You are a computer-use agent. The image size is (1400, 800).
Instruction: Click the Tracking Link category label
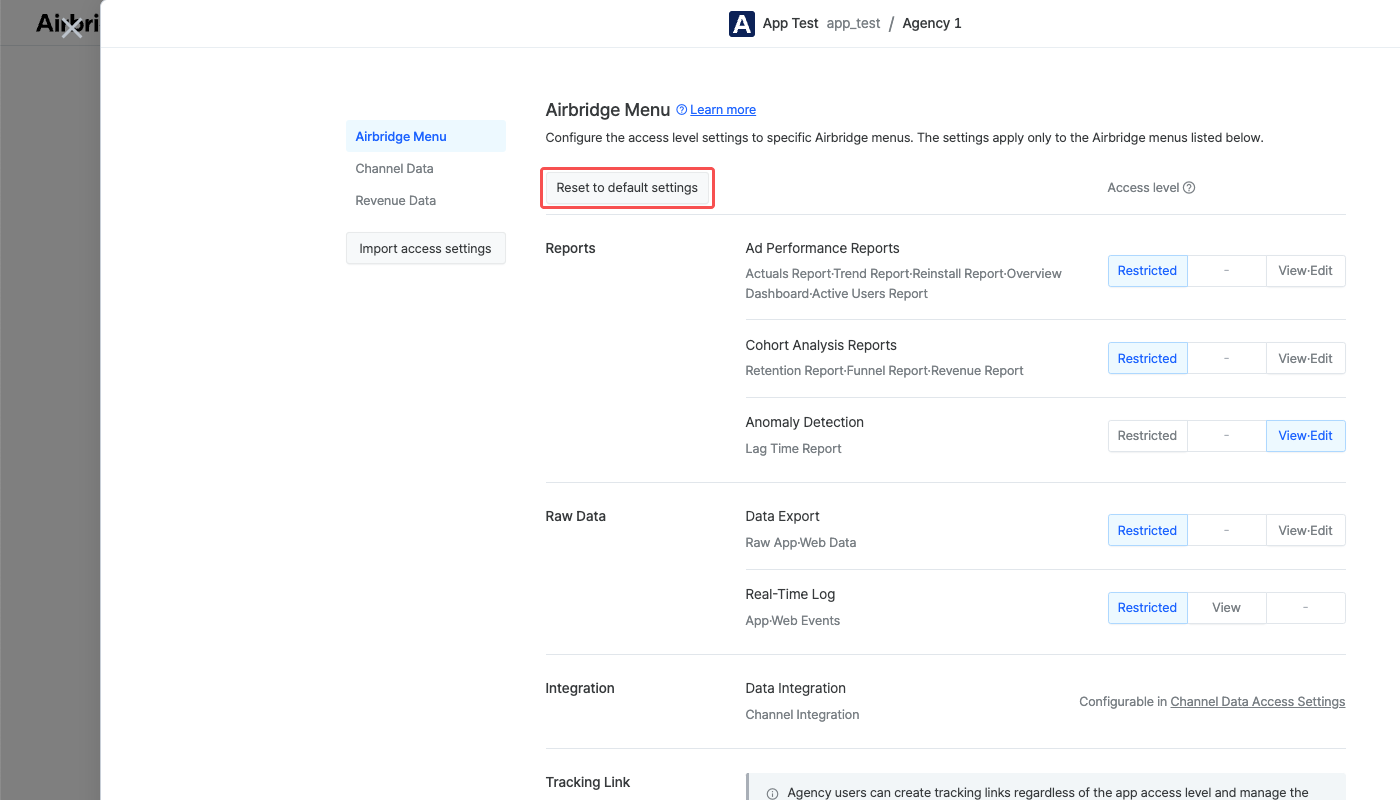pos(588,782)
